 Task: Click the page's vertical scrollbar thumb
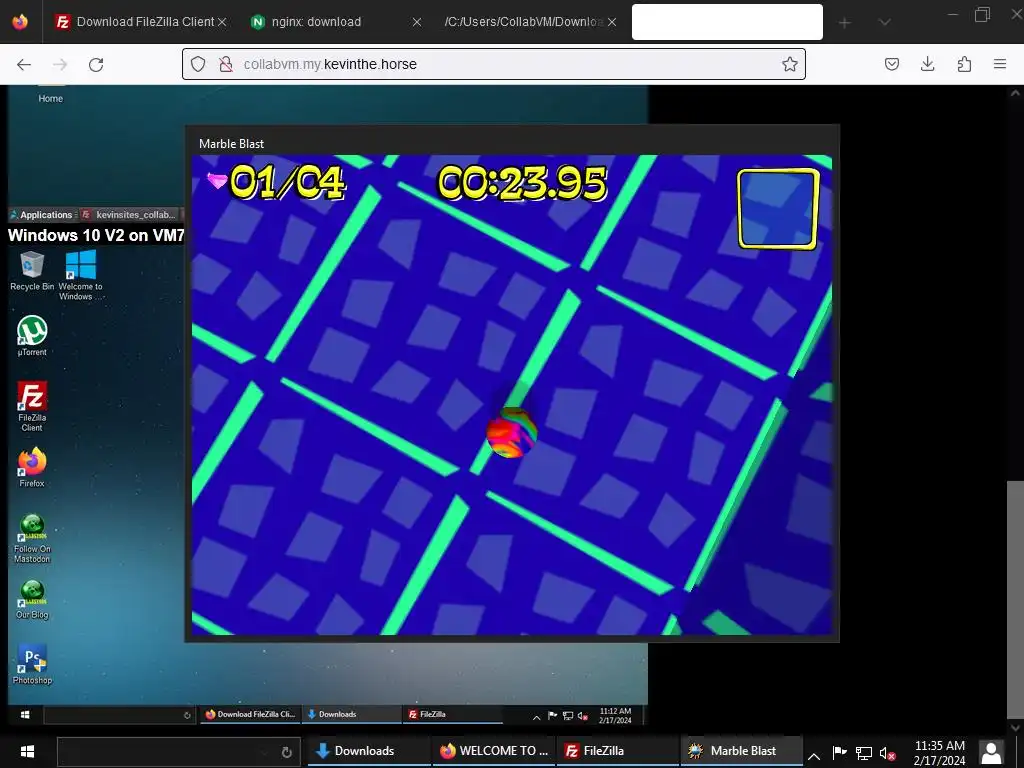coord(1015,598)
